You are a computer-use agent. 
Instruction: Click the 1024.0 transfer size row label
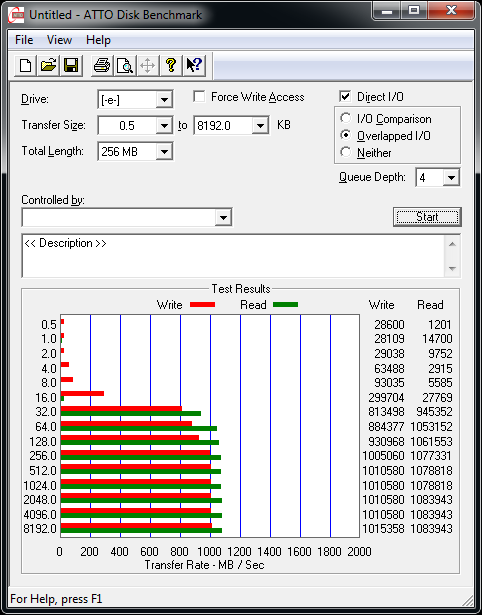pos(40,486)
